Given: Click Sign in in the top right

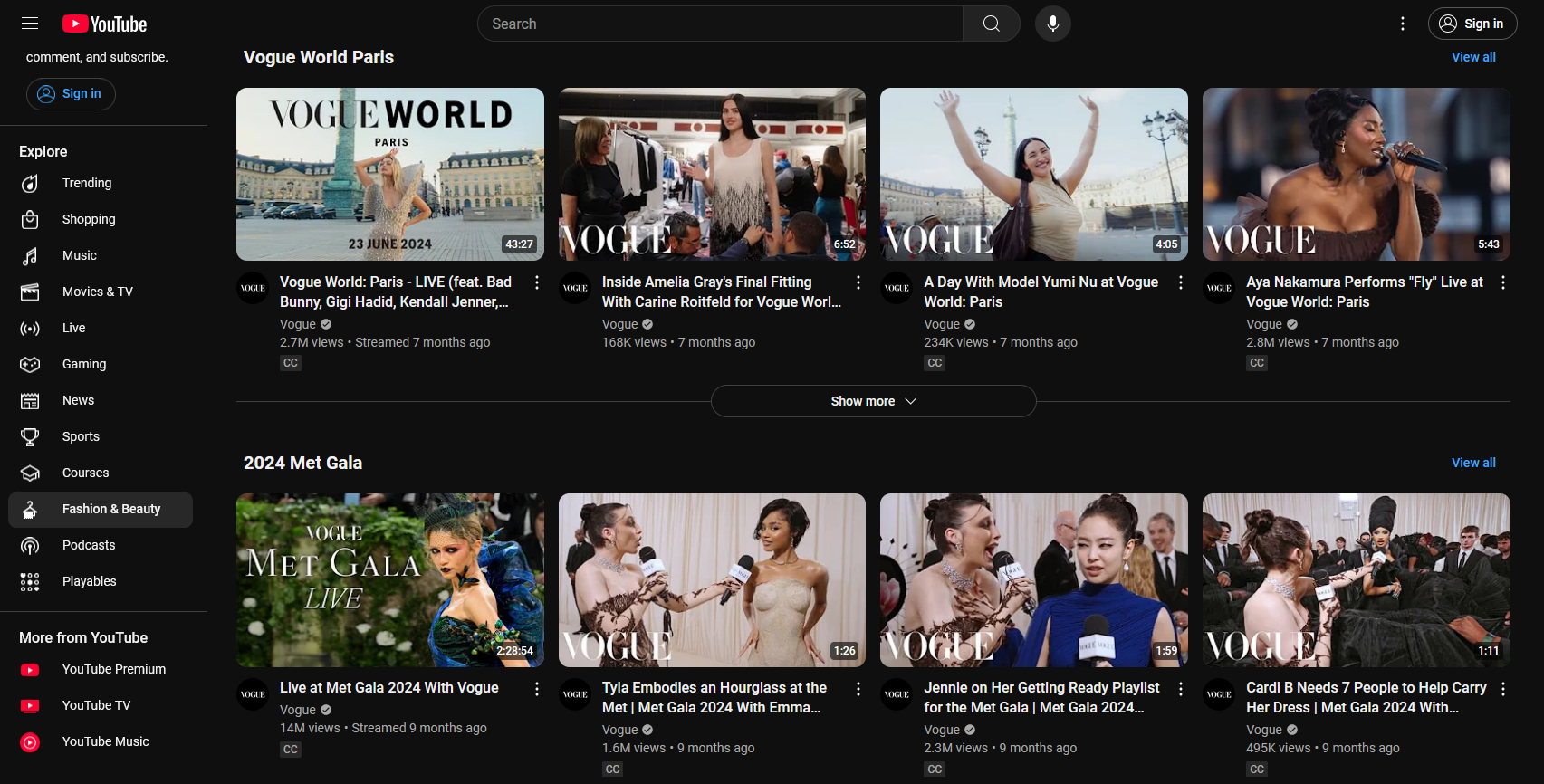Looking at the screenshot, I should pos(1472,24).
